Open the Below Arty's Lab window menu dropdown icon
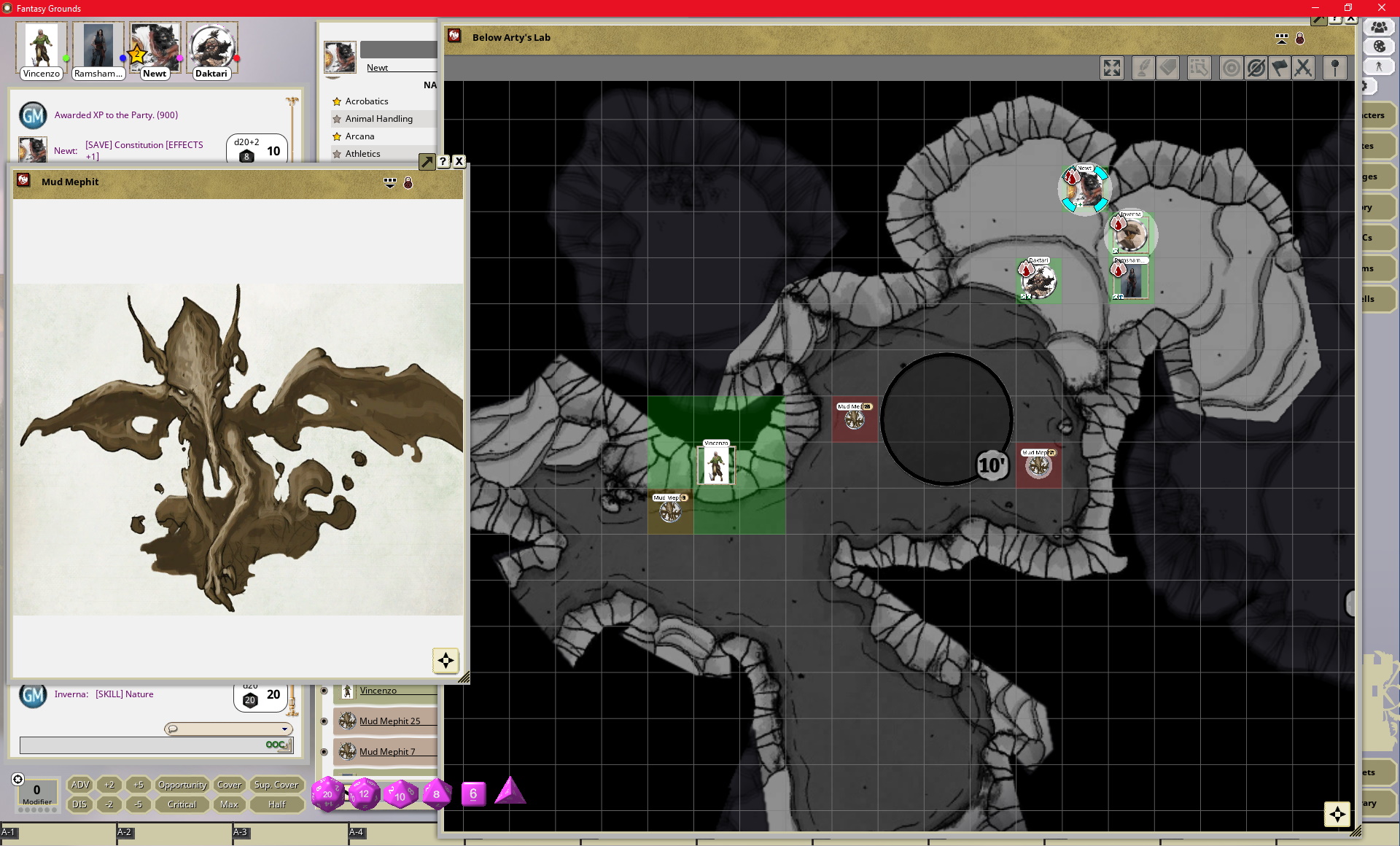The width and height of the screenshot is (1400, 846). click(x=1281, y=38)
